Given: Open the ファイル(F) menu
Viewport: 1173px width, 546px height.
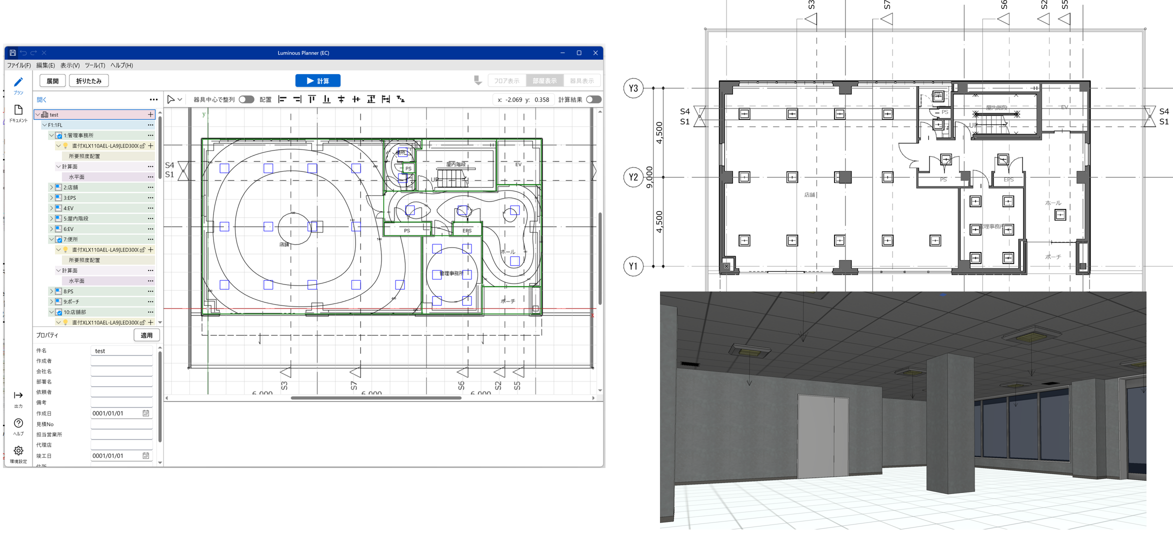Looking at the screenshot, I should [x=19, y=66].
